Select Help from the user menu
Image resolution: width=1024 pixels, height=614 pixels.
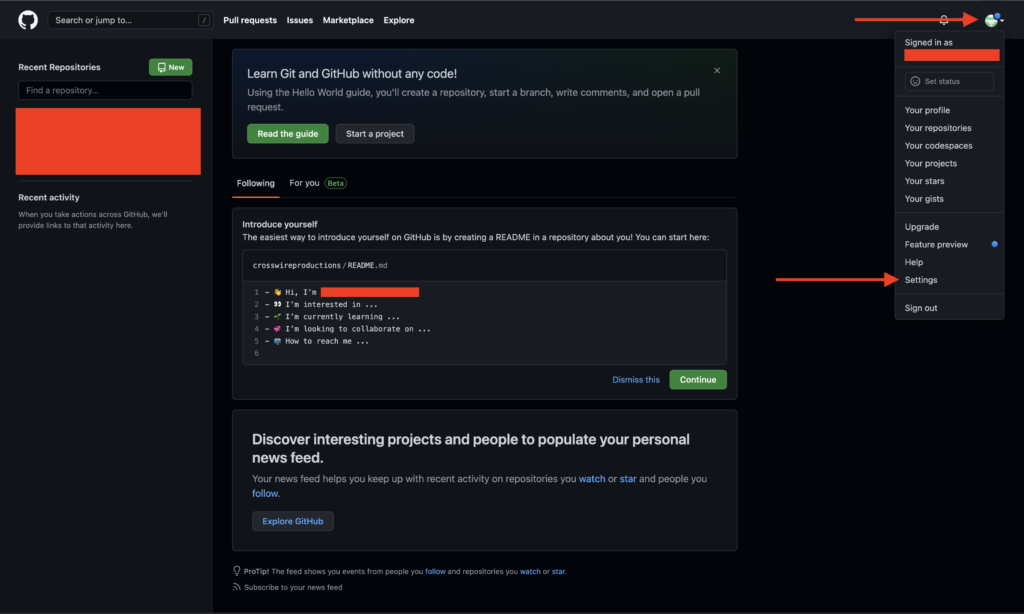tap(914, 262)
